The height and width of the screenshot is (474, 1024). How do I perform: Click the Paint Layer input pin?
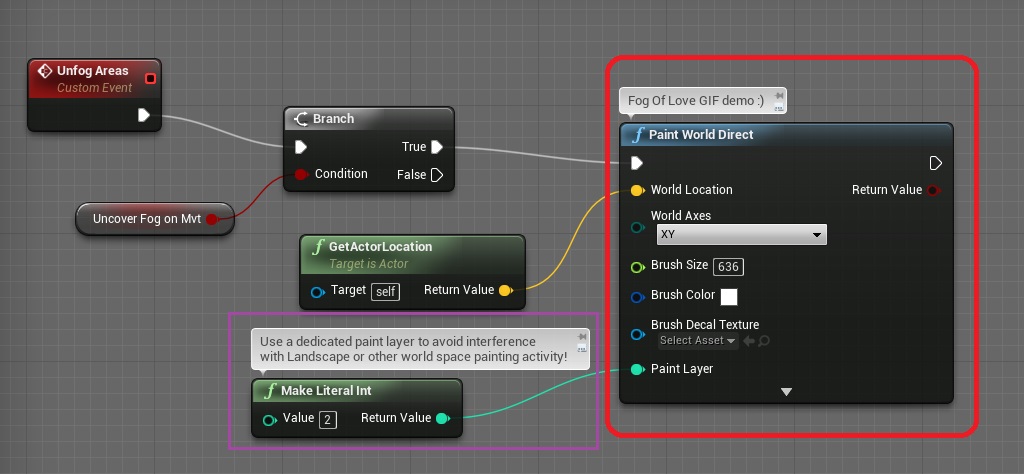tap(637, 370)
